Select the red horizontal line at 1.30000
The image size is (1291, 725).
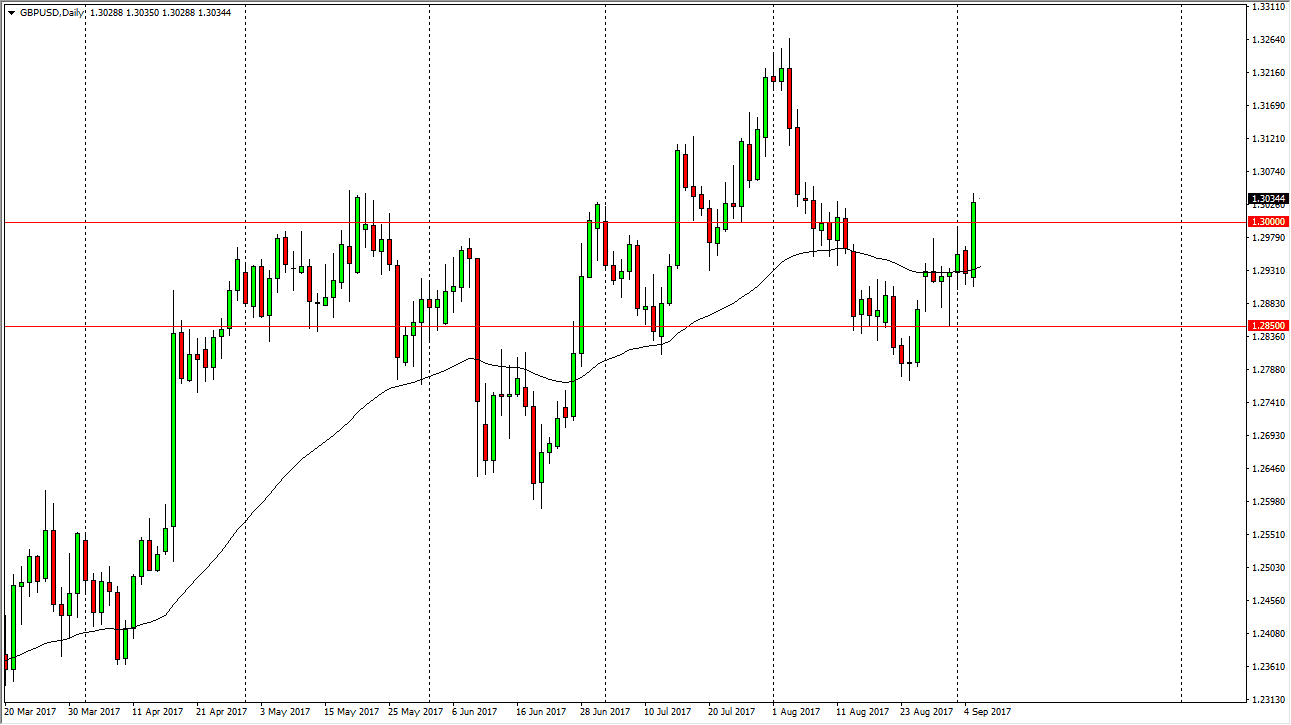pyautogui.click(x=600, y=221)
